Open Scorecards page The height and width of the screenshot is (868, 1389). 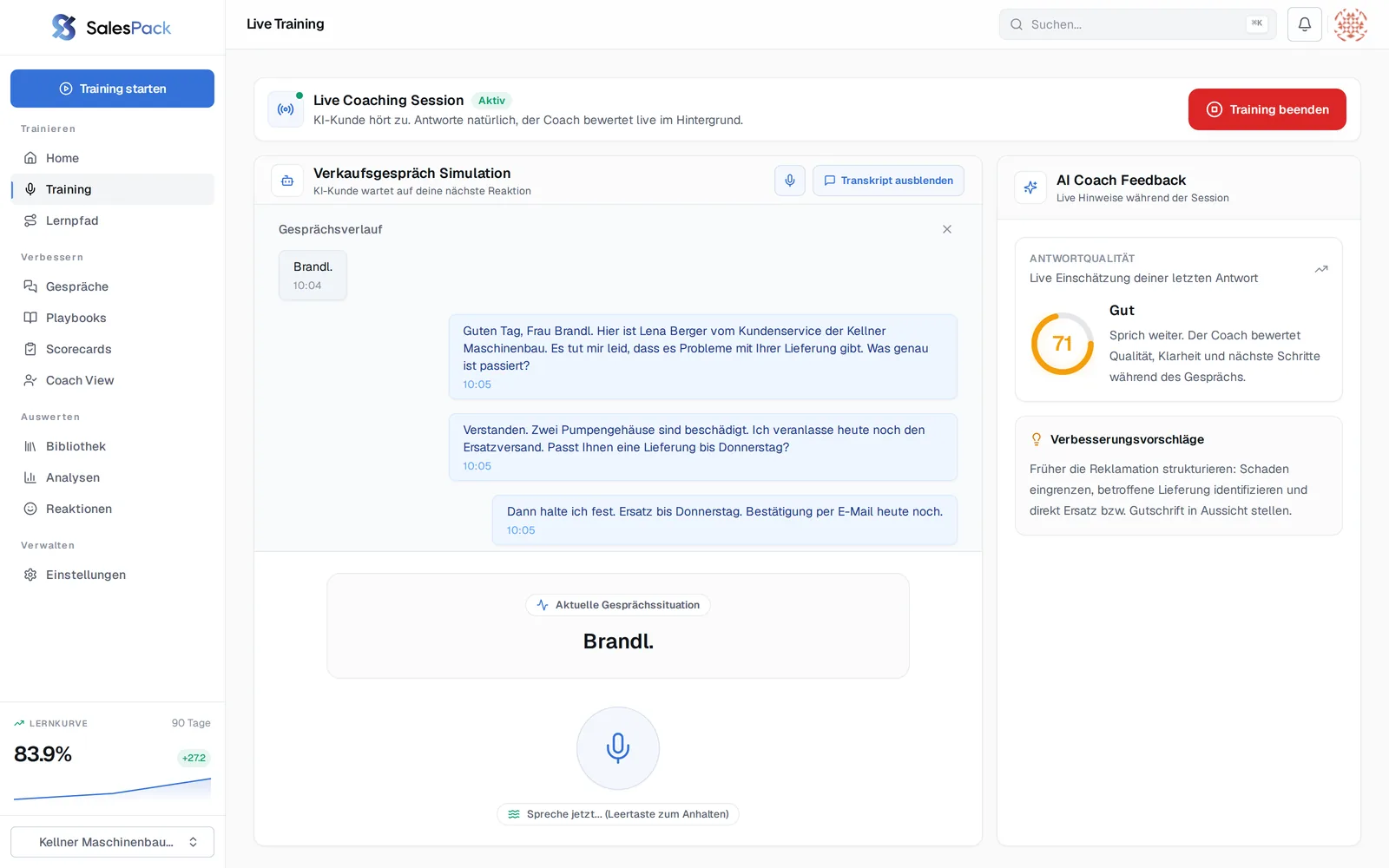tap(112, 349)
